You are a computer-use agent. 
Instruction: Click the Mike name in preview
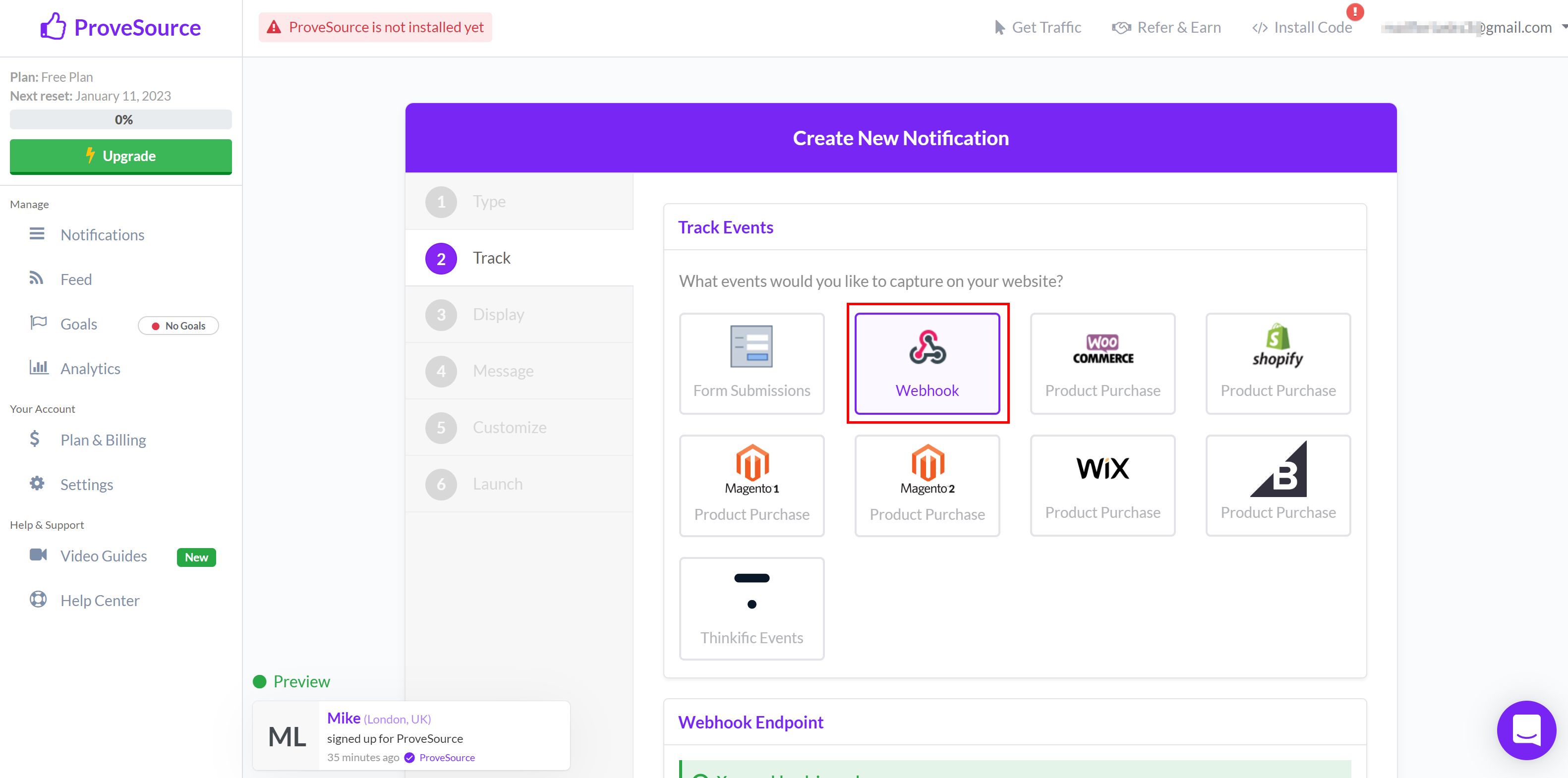pyautogui.click(x=344, y=718)
